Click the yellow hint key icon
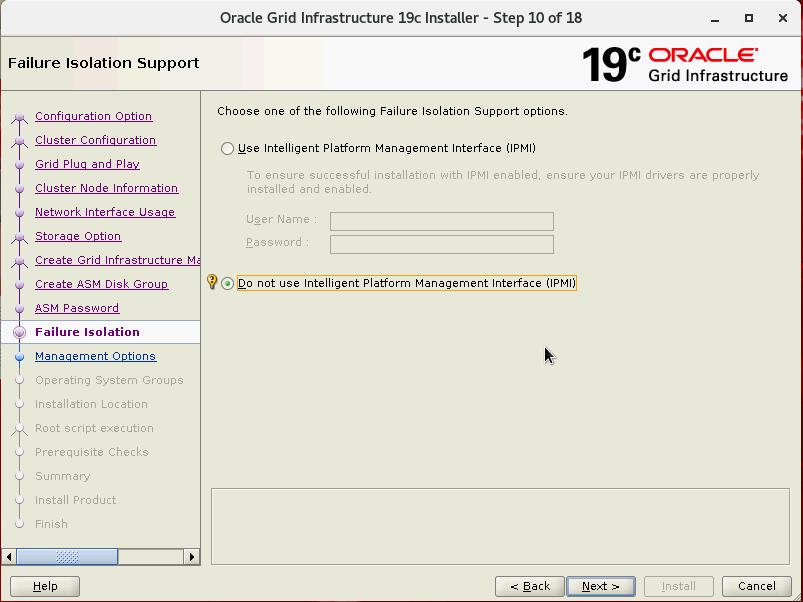803x602 pixels. tap(211, 283)
